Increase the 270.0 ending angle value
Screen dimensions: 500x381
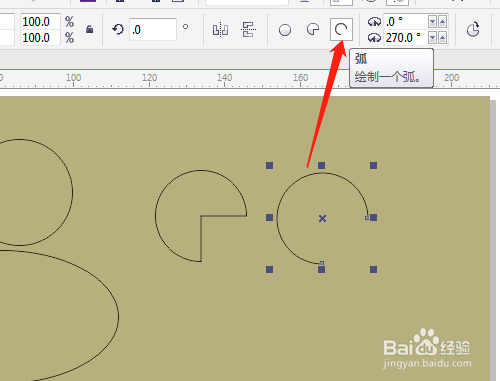click(442, 38)
